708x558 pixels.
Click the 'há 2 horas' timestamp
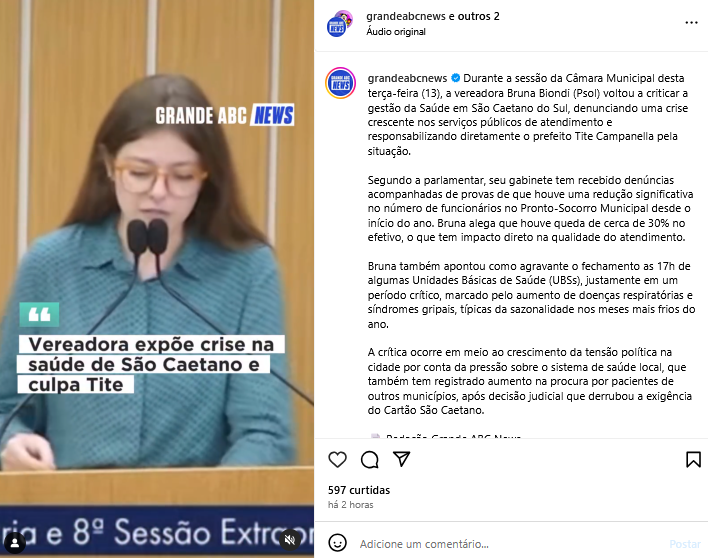click(x=350, y=505)
